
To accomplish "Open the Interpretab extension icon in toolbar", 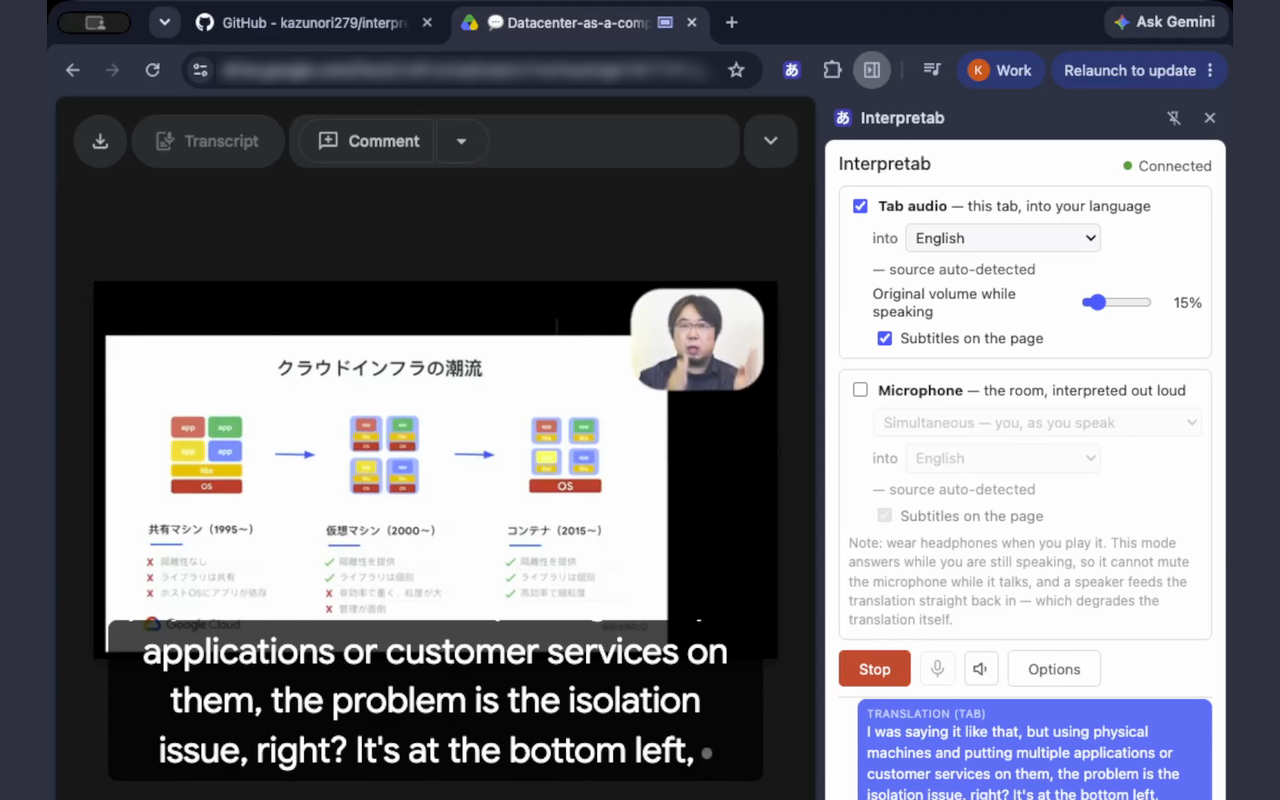I will (792, 70).
